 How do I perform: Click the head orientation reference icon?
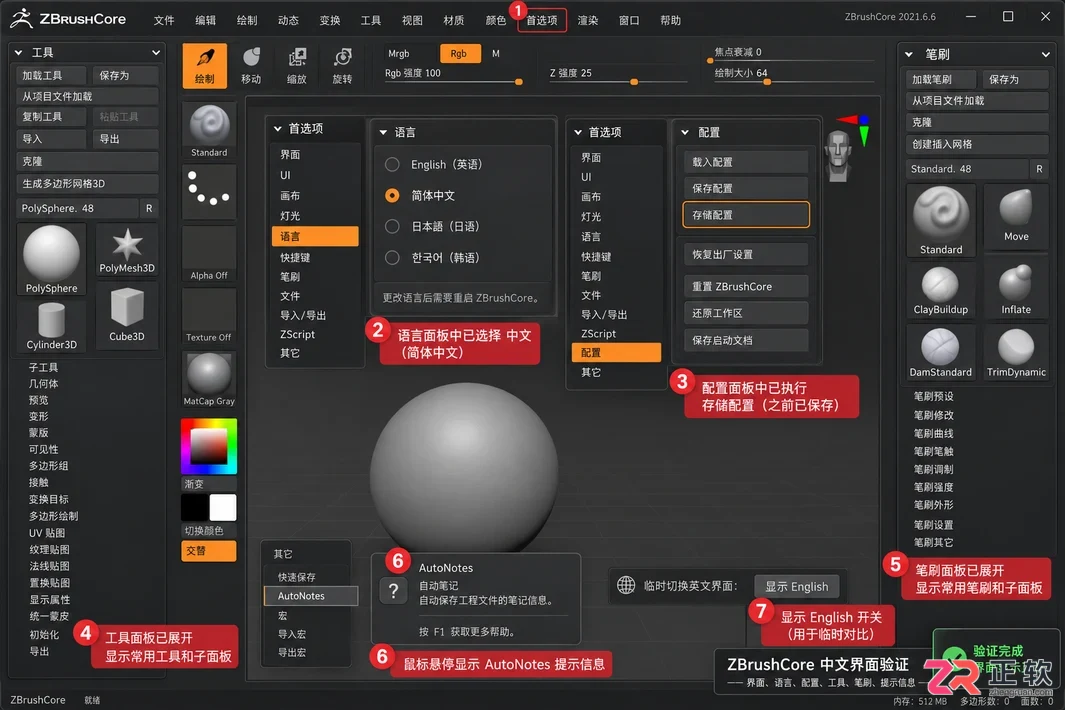(x=838, y=156)
